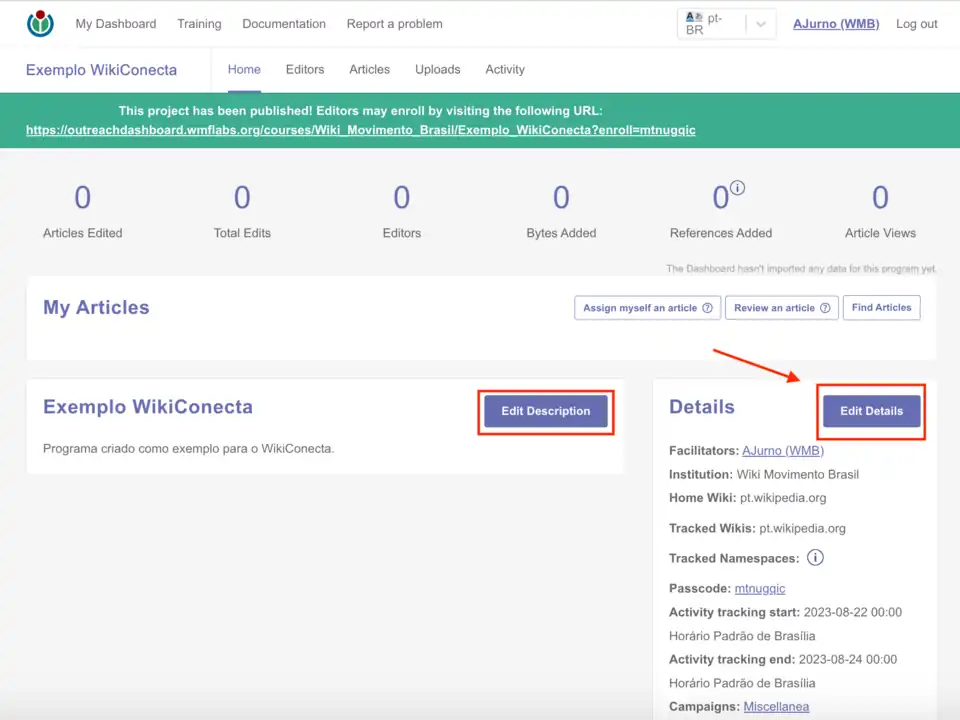Screen dimensions: 960x720
Task: Open the Miscellanea campaign link
Action: (x=776, y=706)
